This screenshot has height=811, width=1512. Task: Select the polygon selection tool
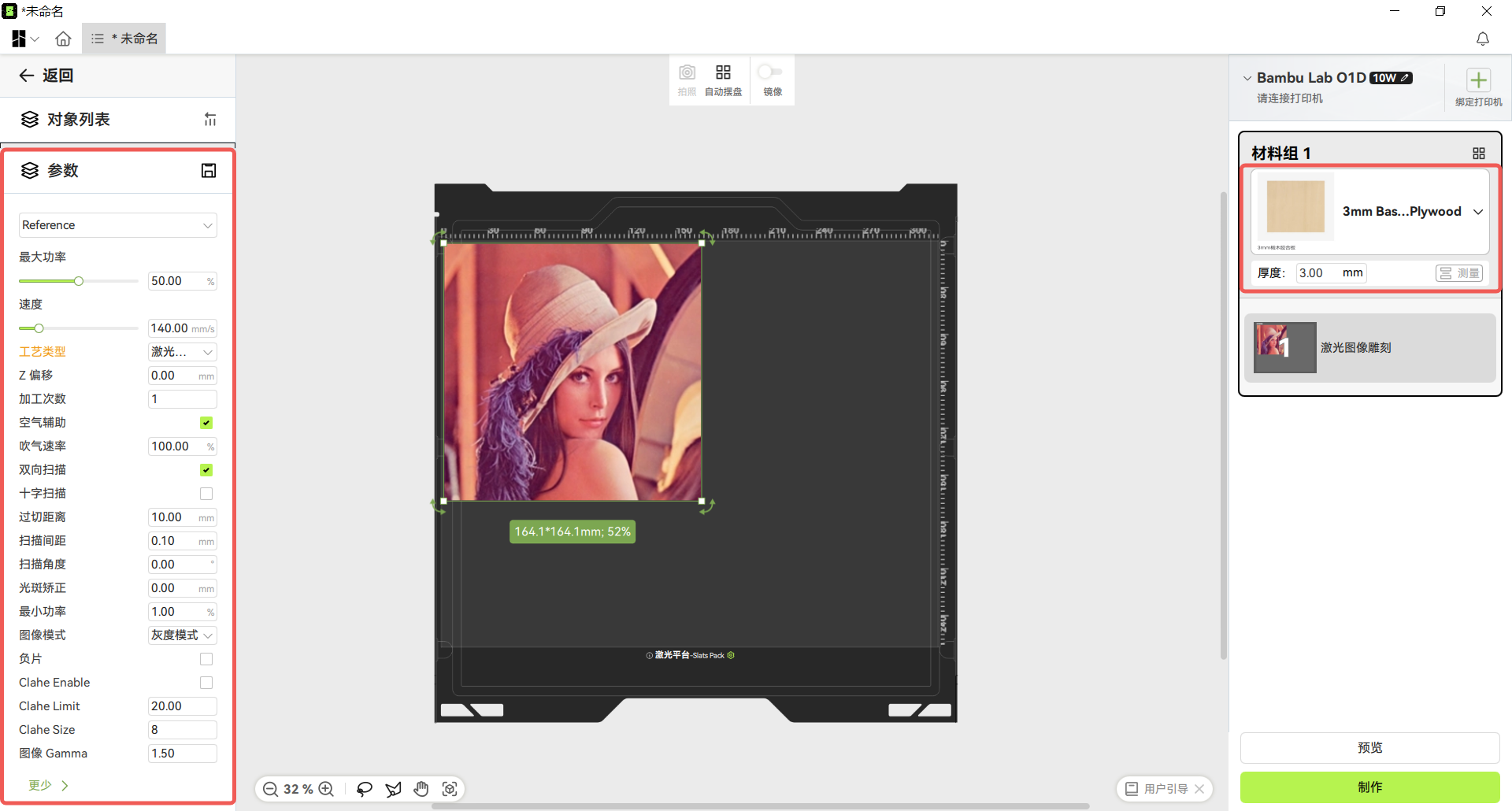393,789
